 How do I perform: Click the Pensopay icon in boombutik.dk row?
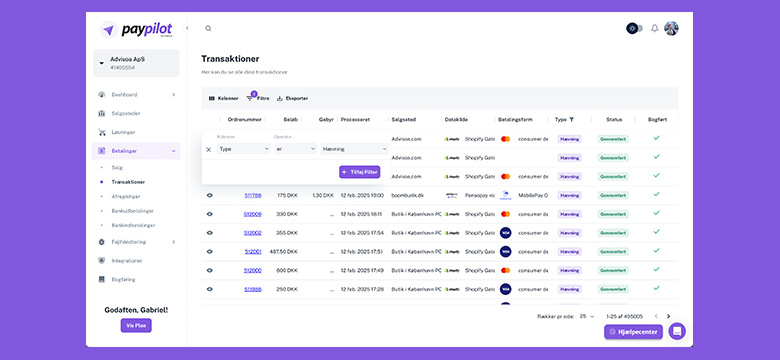tap(452, 195)
